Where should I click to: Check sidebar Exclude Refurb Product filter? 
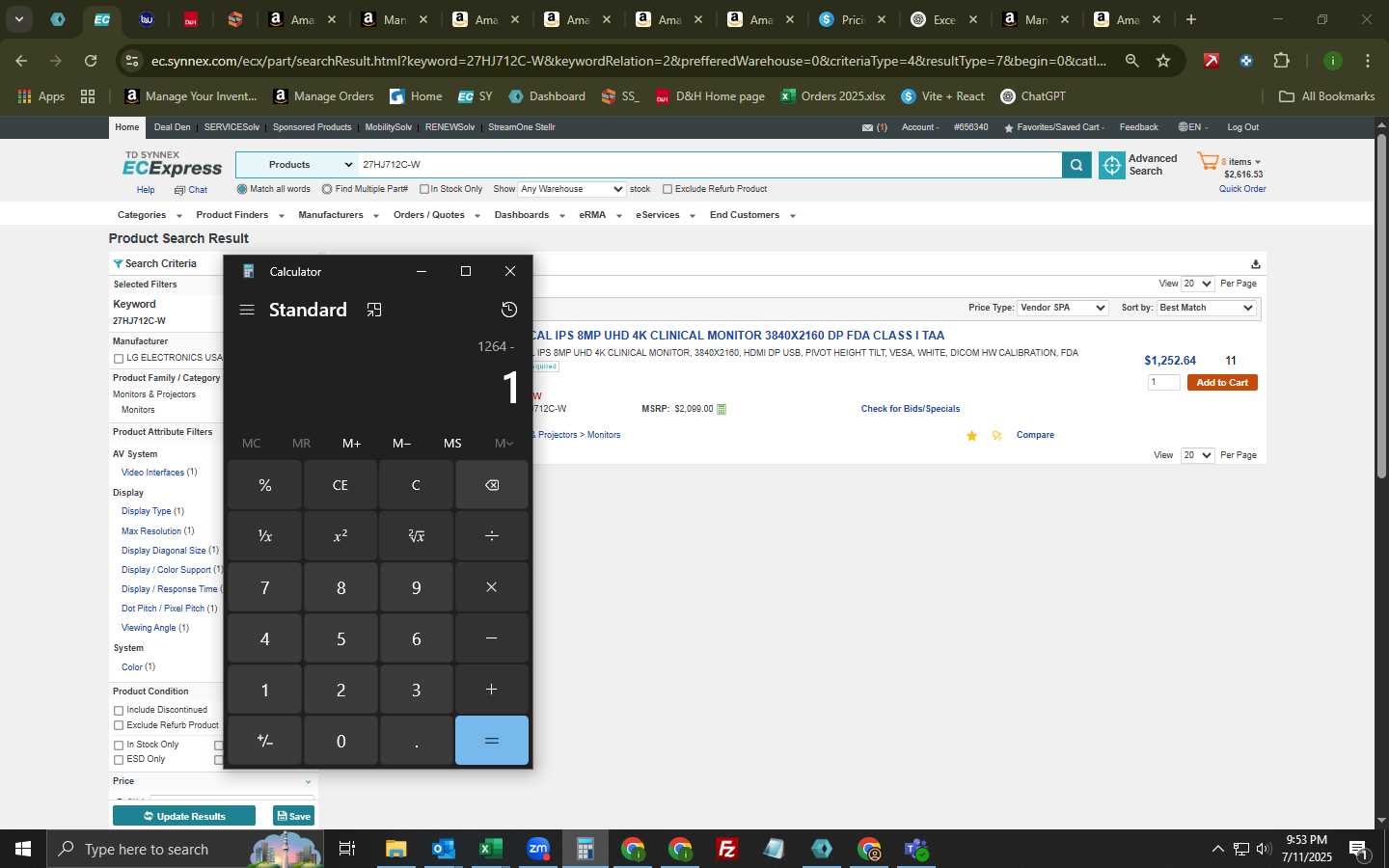(119, 725)
